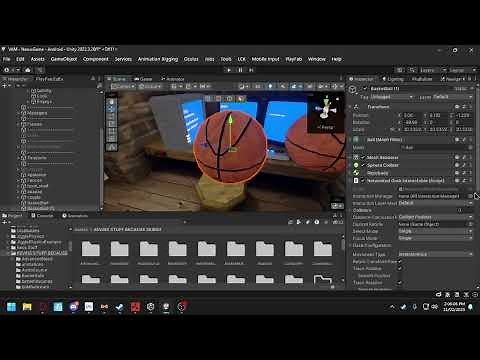
Task: Open the Console tab
Action: [x=42, y=216]
